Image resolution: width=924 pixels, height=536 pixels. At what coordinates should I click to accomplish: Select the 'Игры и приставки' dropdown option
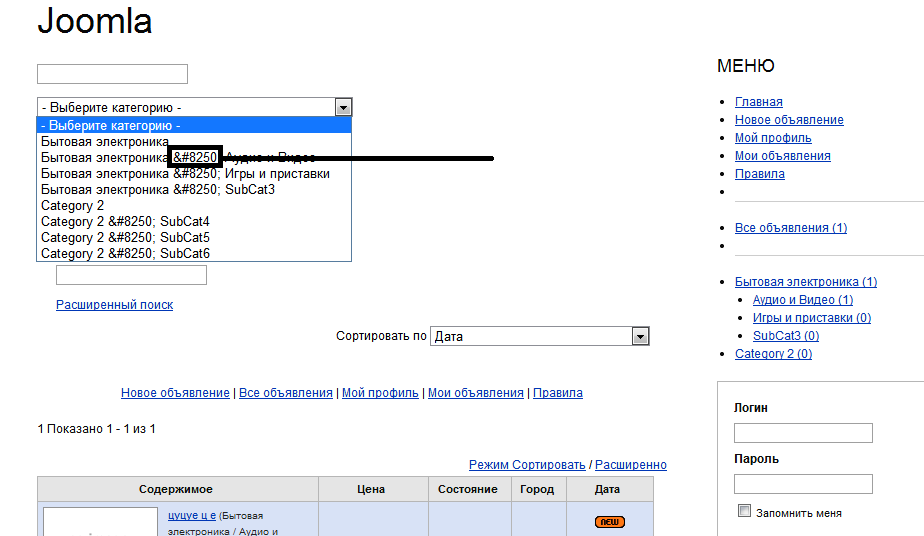194,174
